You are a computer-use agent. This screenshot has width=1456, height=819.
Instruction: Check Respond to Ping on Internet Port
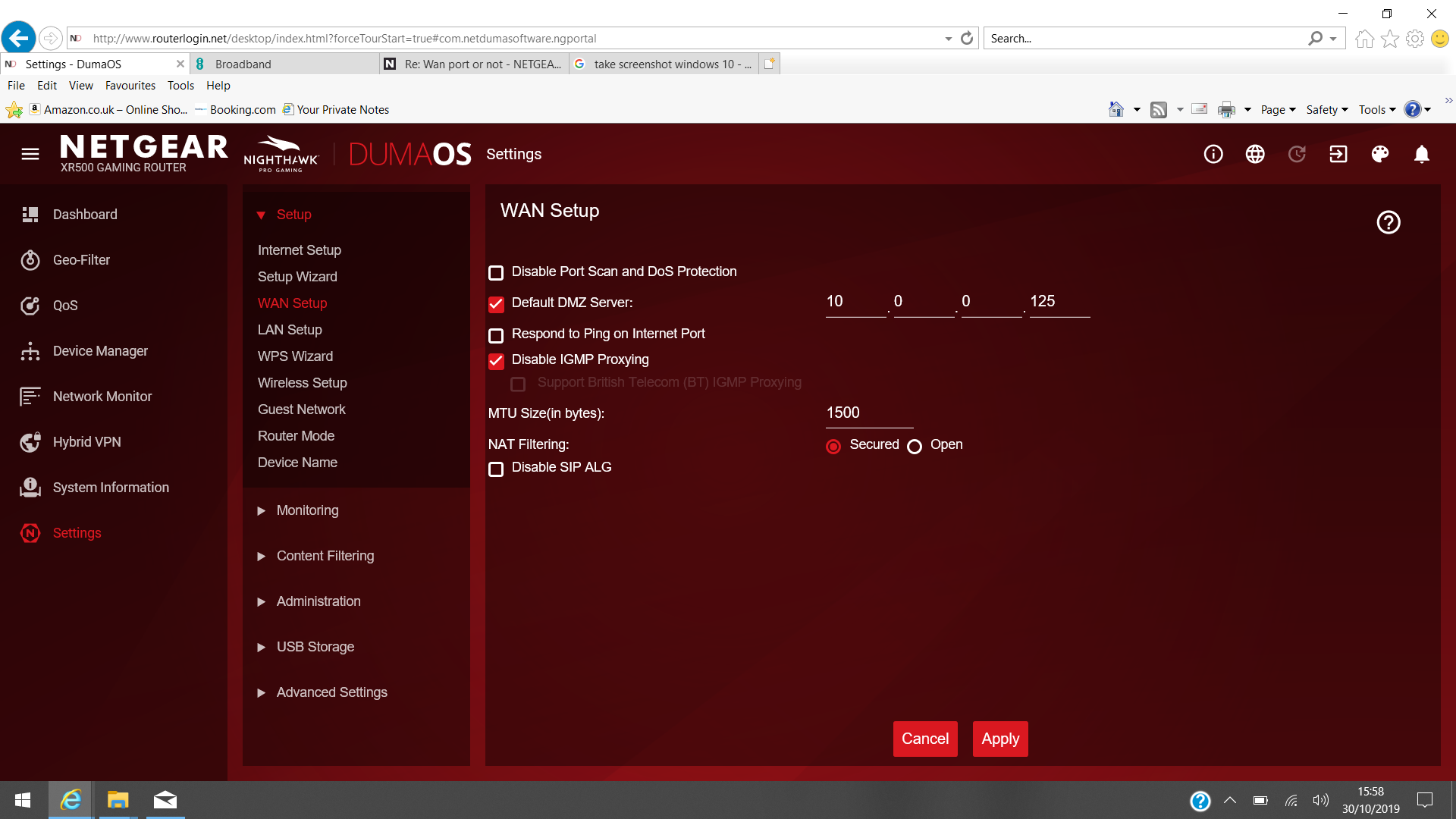pos(497,335)
